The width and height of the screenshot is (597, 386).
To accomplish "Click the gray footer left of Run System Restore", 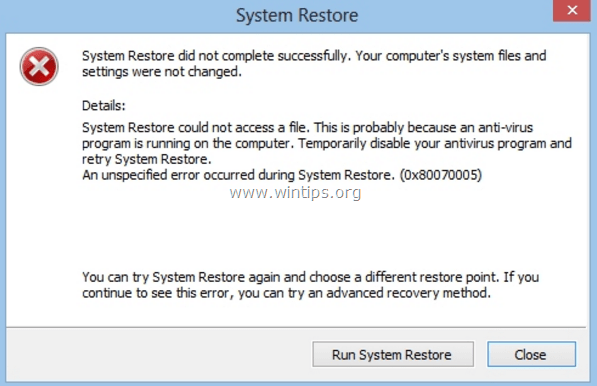I will click(159, 354).
